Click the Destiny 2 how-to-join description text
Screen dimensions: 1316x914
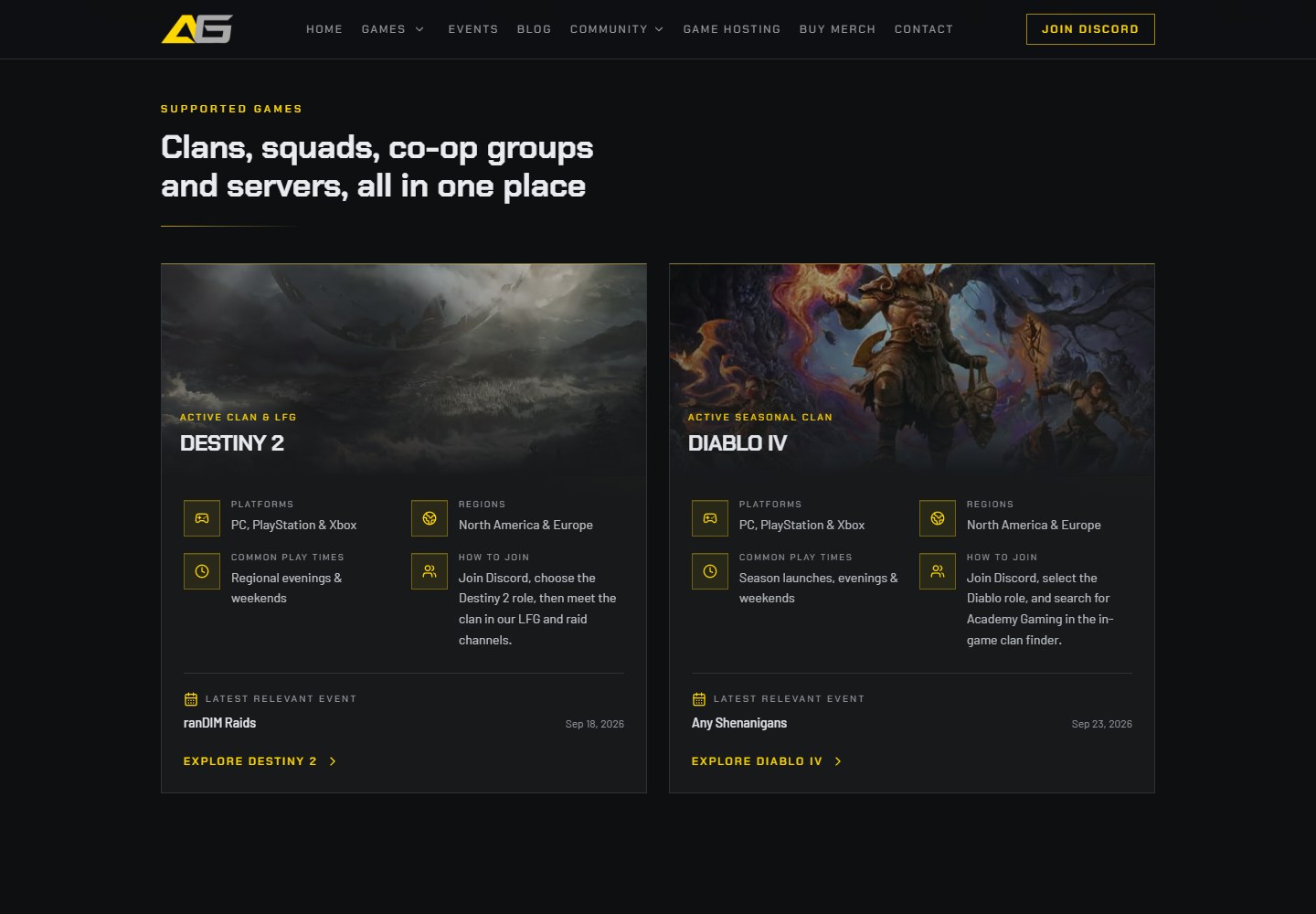537,610
